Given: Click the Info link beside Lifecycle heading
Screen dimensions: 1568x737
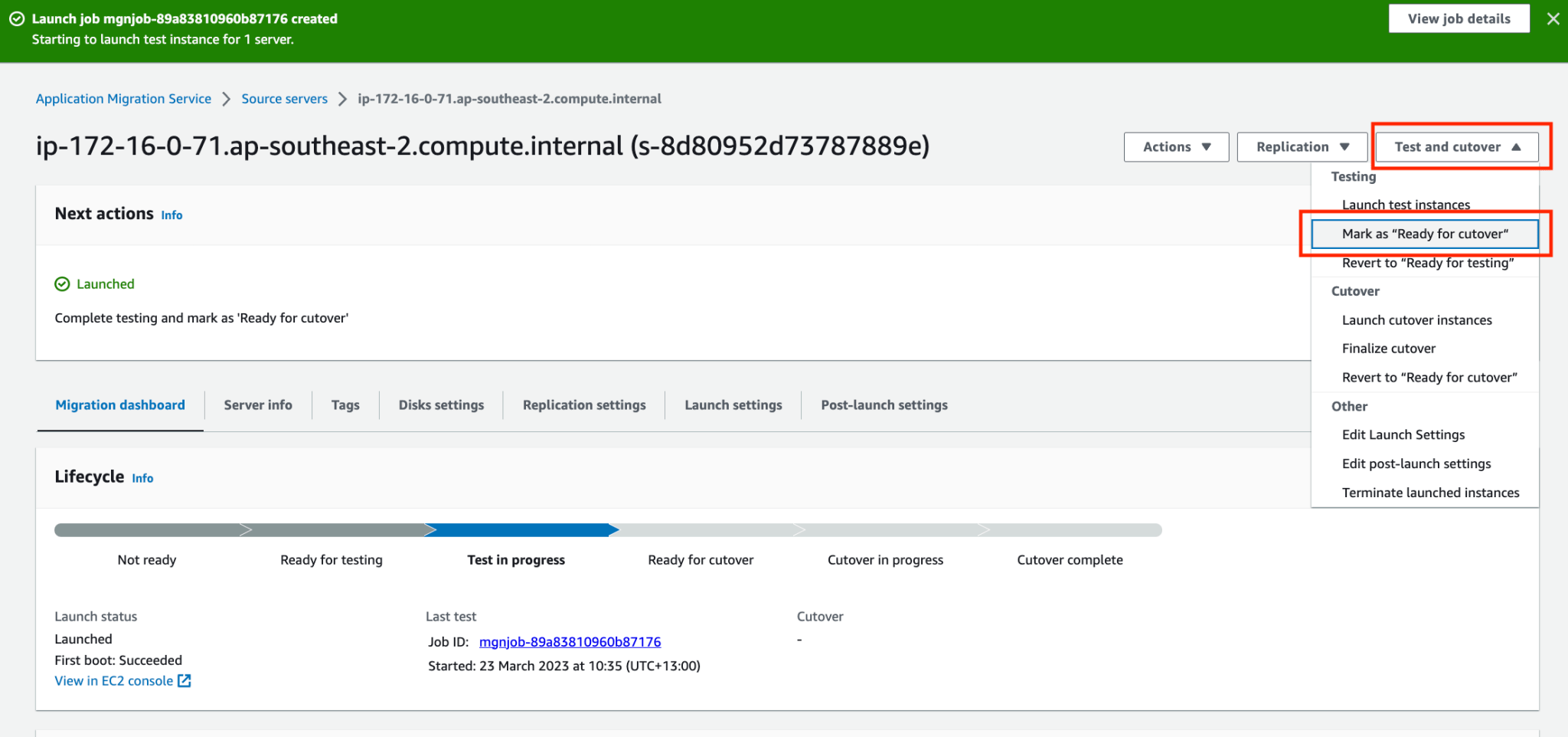Looking at the screenshot, I should tap(142, 478).
